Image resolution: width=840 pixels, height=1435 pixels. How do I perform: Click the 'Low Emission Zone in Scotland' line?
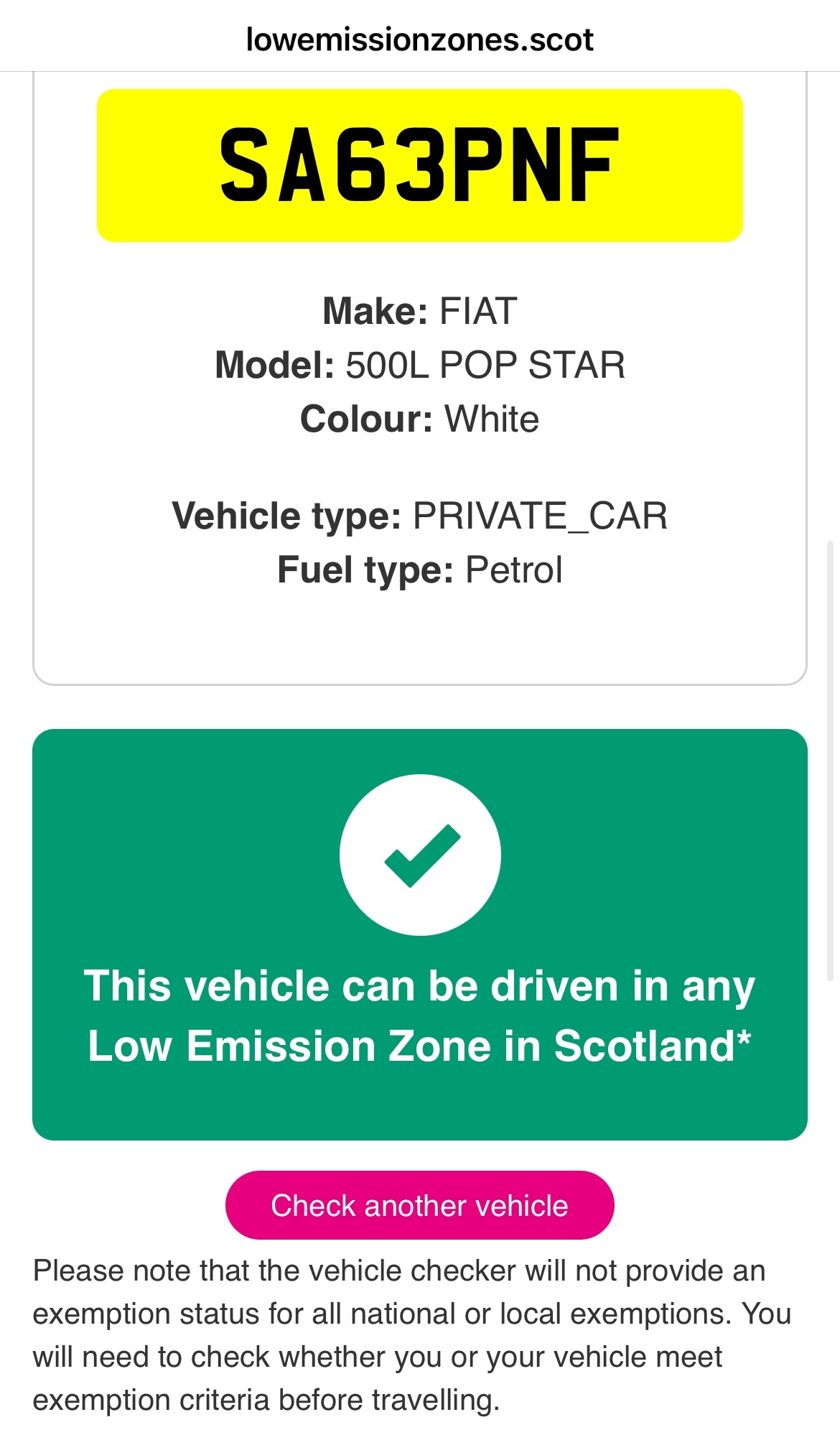coord(411,1046)
